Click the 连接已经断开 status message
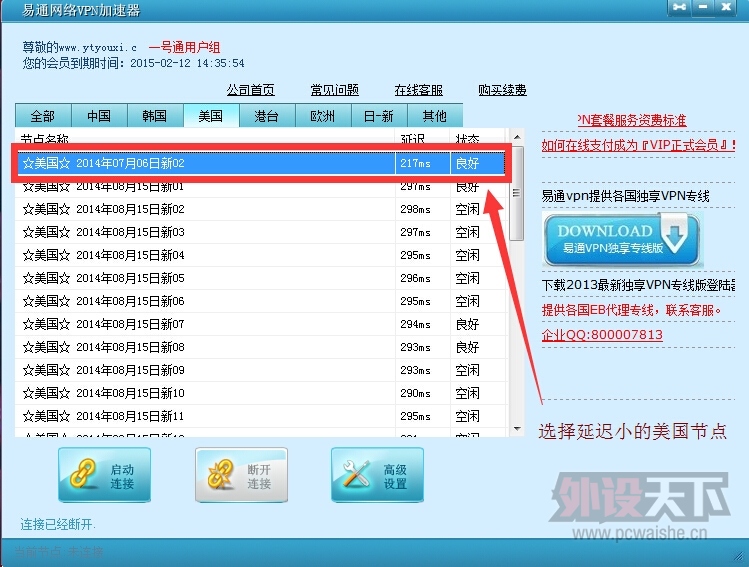Image resolution: width=749 pixels, height=567 pixels. point(58,524)
